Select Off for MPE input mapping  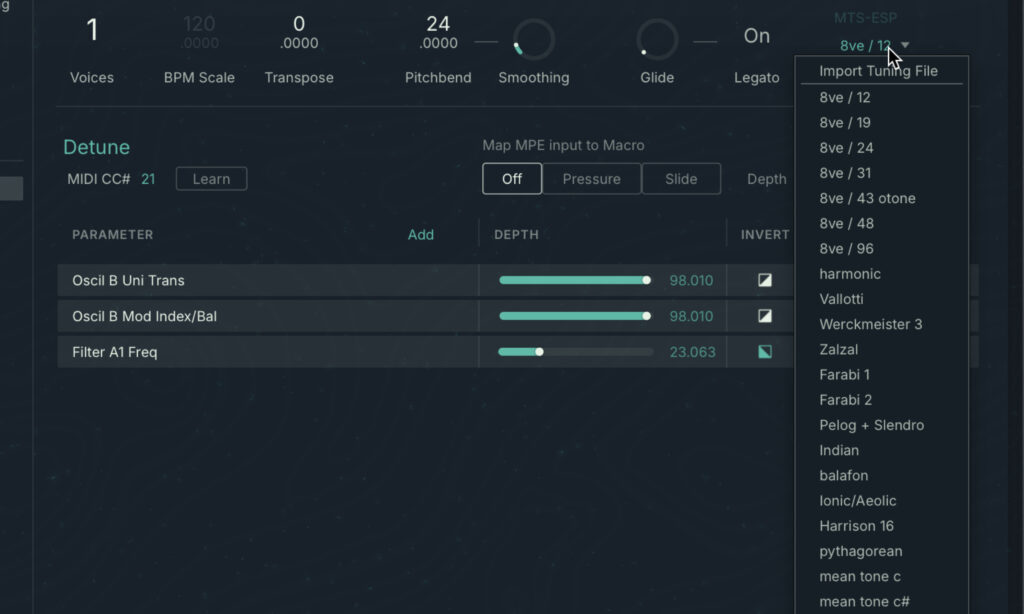pos(512,179)
